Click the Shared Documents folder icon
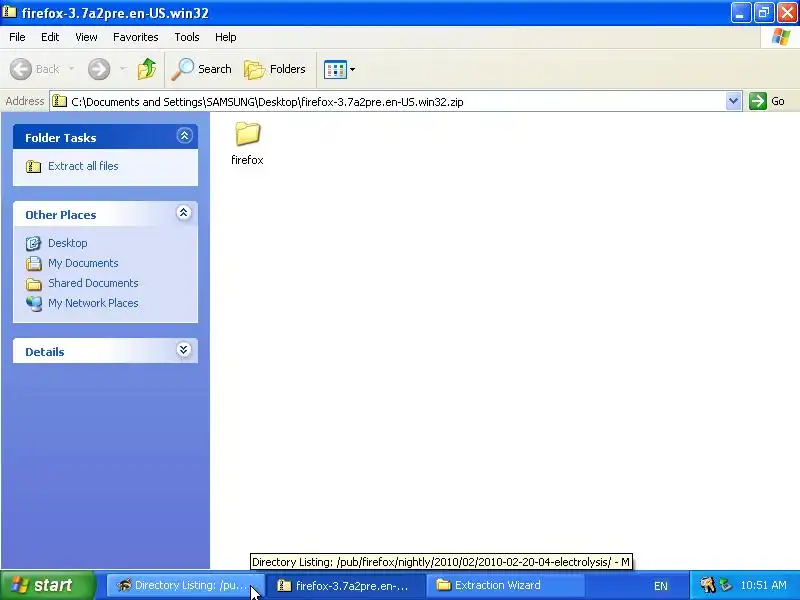800x600 pixels. coord(33,284)
